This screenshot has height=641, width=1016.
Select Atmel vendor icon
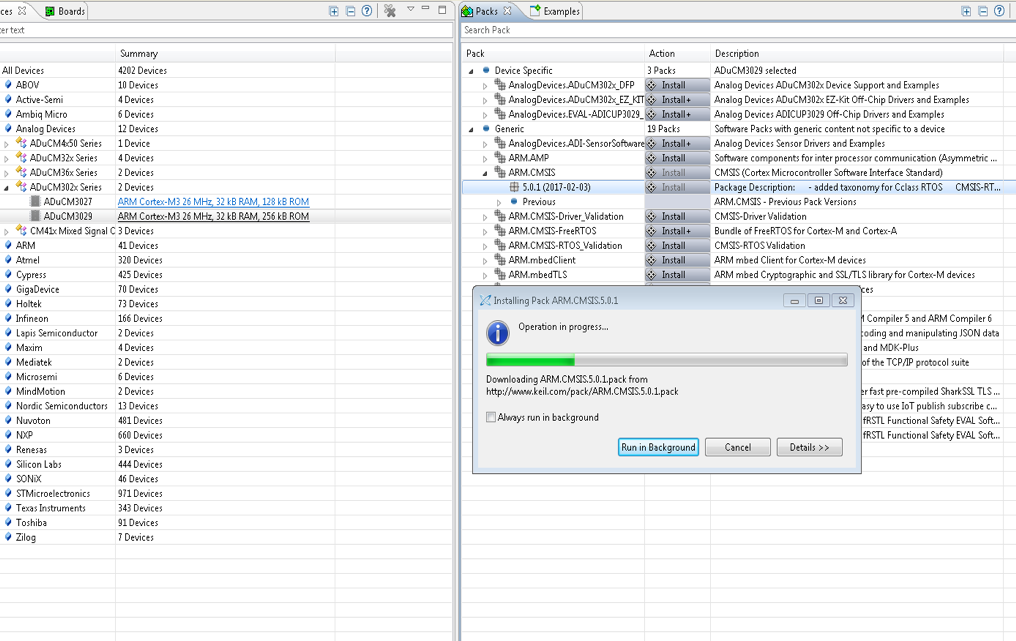click(8, 260)
